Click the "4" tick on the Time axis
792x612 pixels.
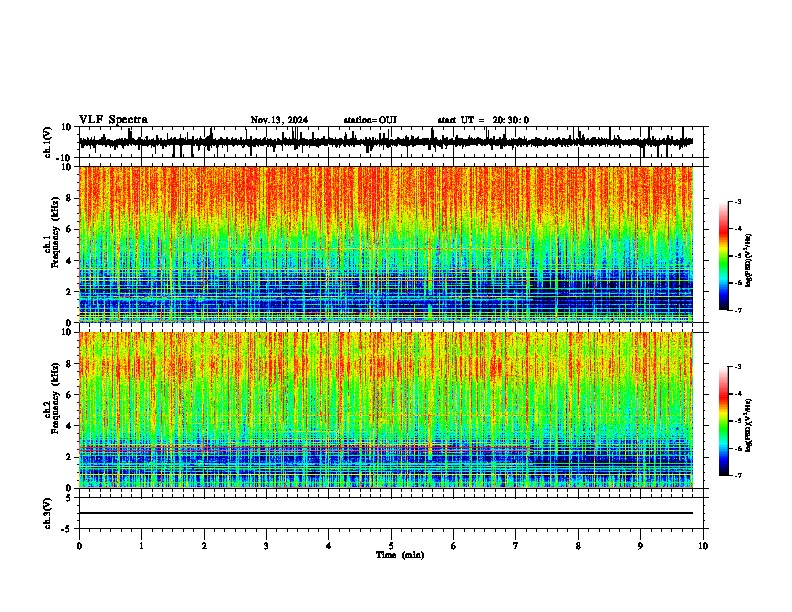click(x=329, y=546)
